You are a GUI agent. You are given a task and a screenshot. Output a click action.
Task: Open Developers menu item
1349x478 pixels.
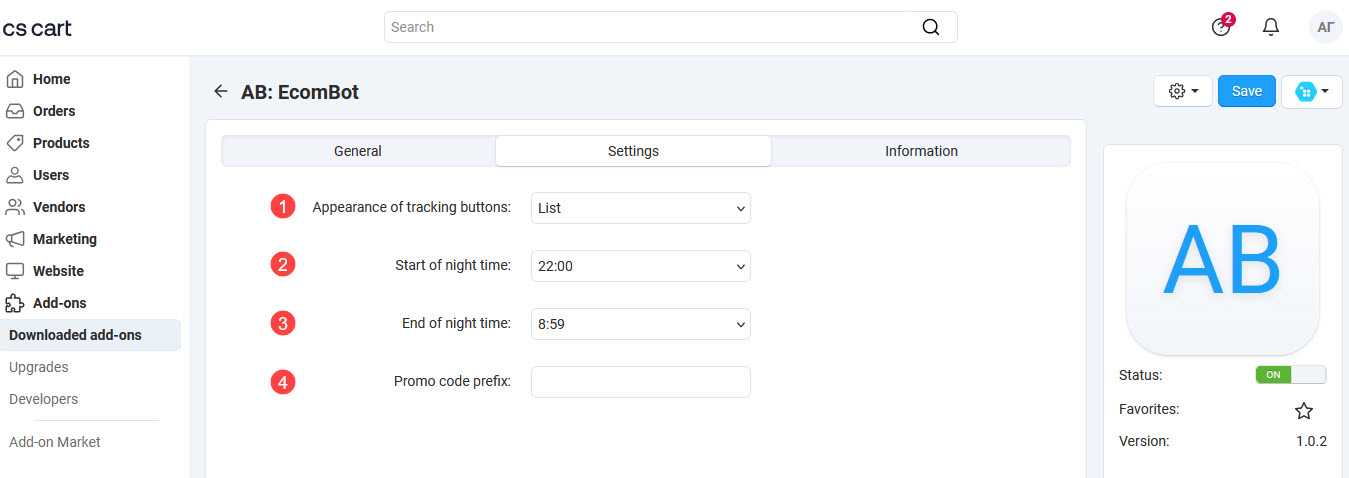pos(43,399)
